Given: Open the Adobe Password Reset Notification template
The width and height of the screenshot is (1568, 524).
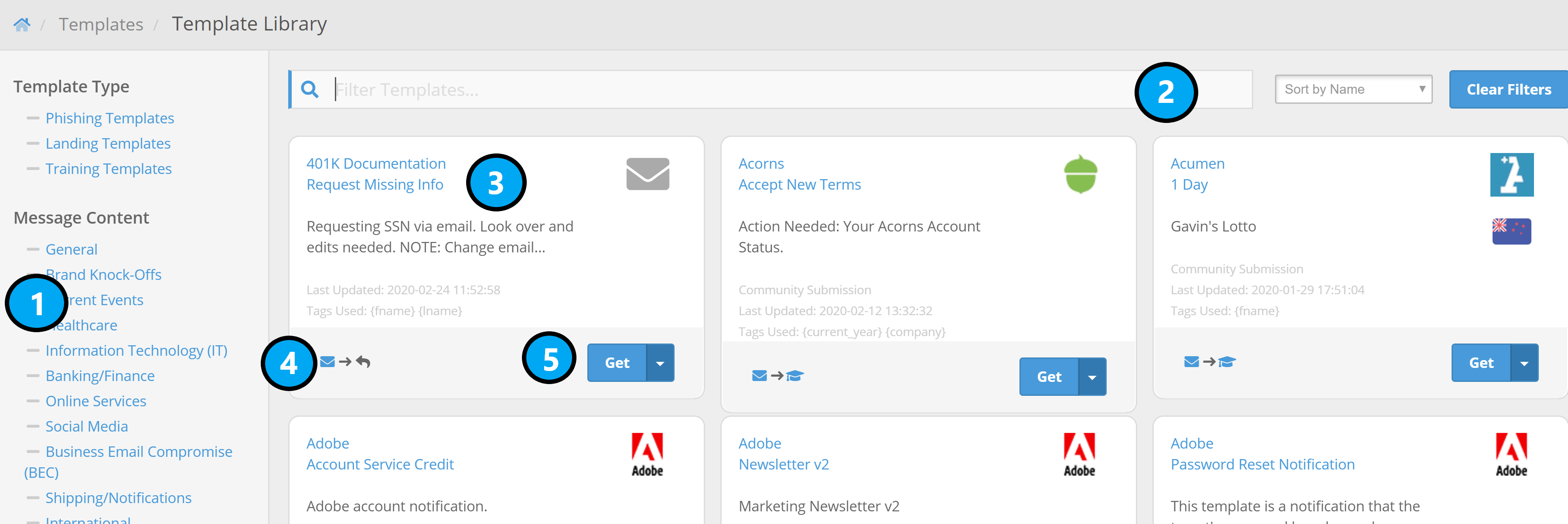Looking at the screenshot, I should (1262, 464).
